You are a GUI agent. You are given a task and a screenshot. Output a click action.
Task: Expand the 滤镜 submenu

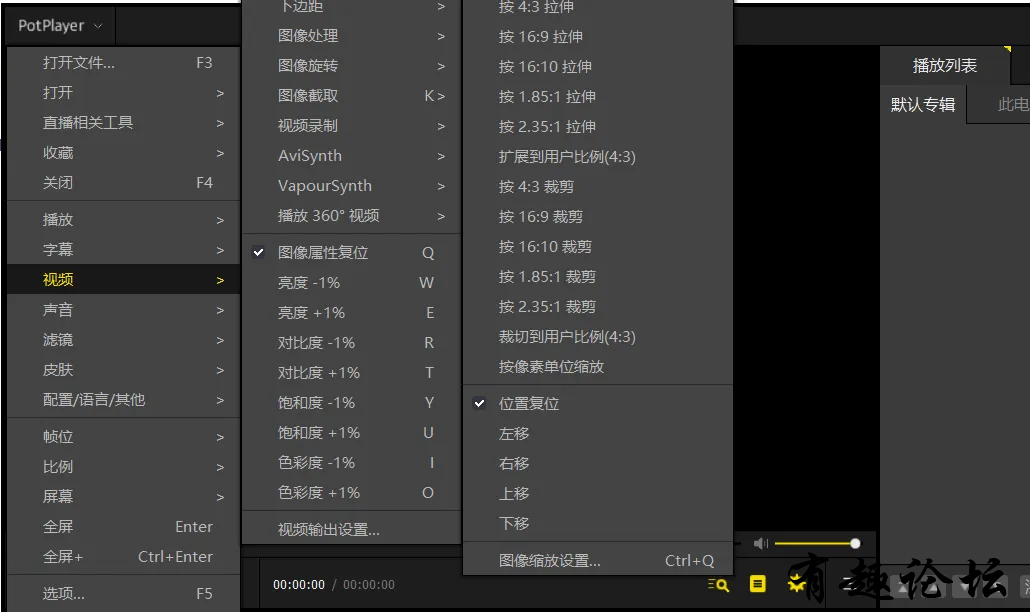coord(123,339)
